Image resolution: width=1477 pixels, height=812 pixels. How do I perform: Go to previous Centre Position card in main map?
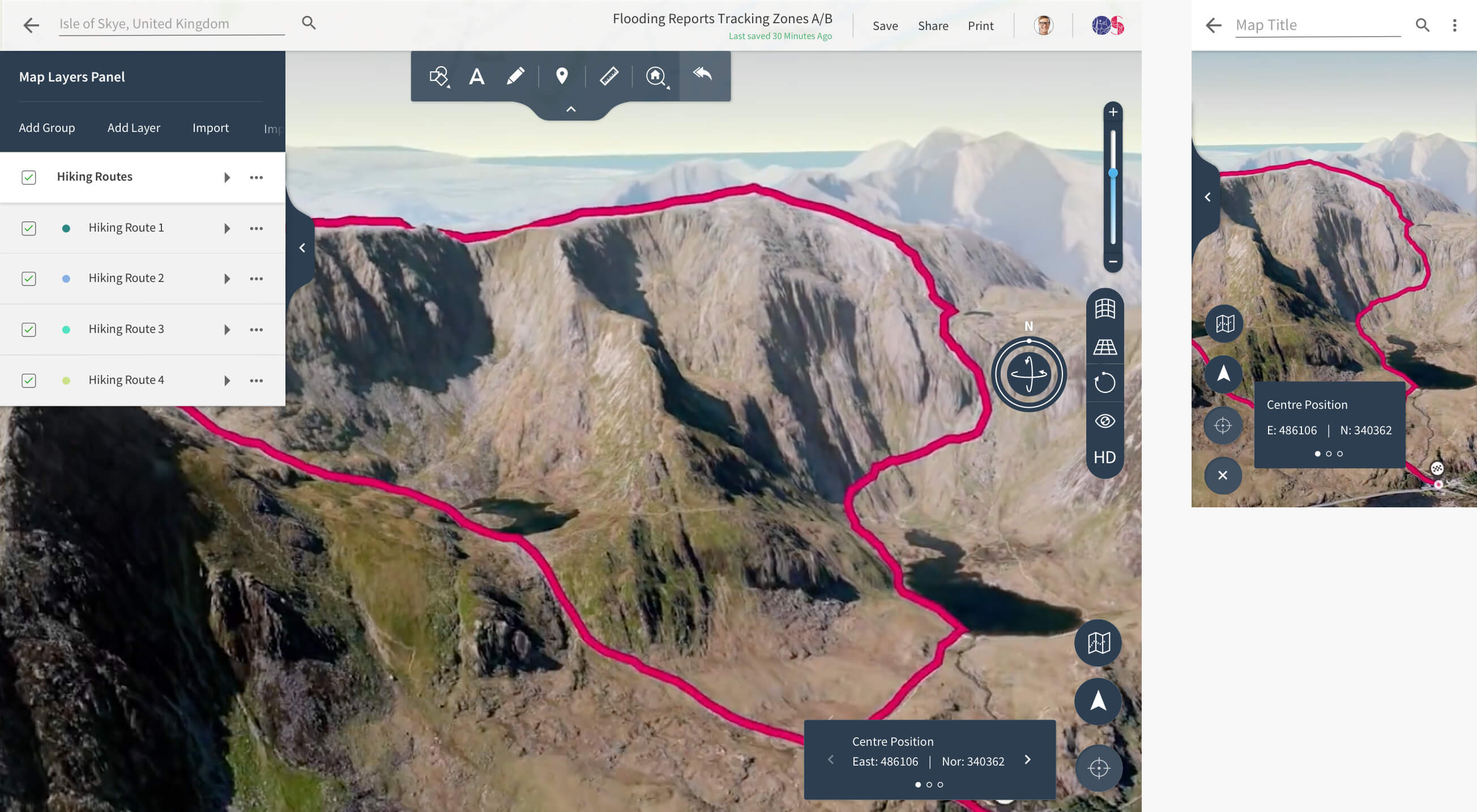pos(830,759)
